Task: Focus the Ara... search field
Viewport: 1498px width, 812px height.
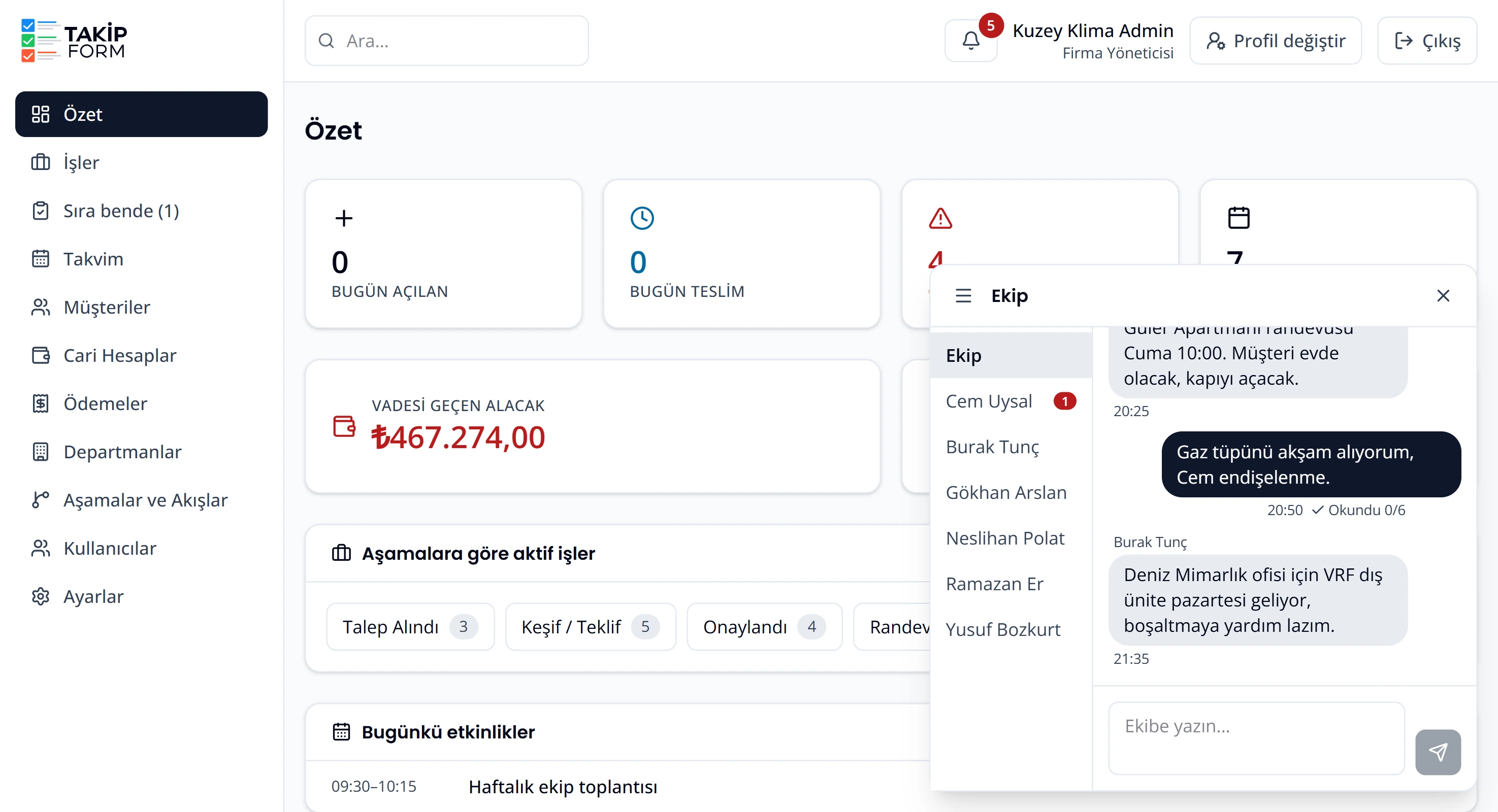Action: pos(447,41)
